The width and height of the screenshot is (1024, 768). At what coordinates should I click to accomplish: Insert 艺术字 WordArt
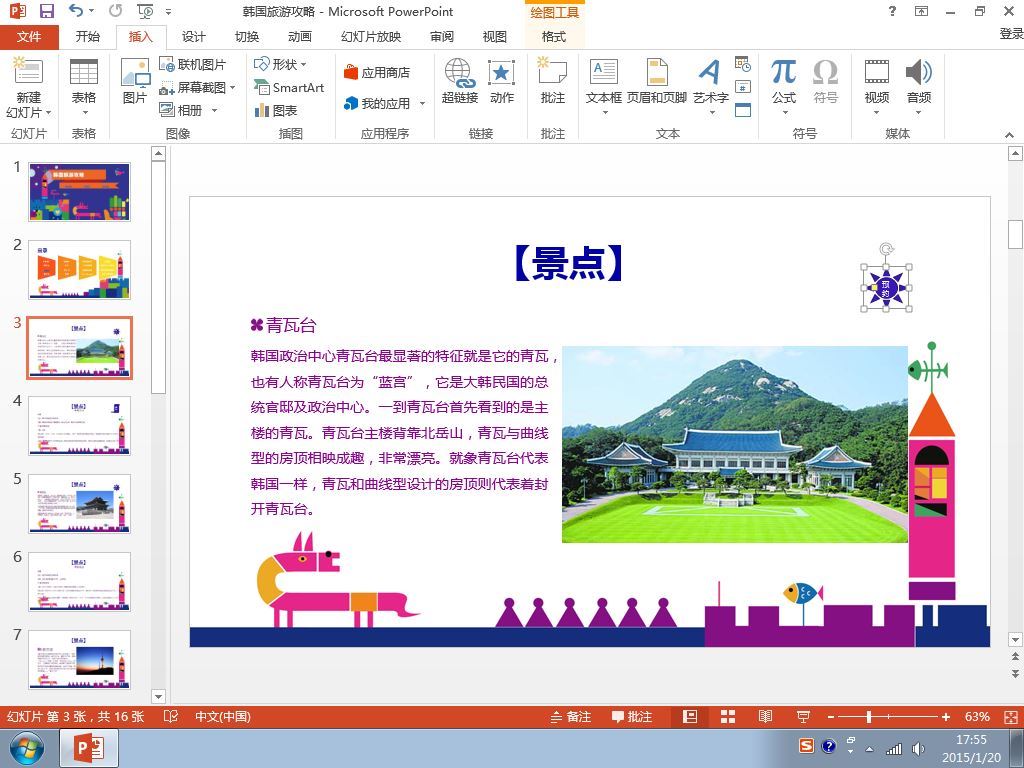click(711, 81)
